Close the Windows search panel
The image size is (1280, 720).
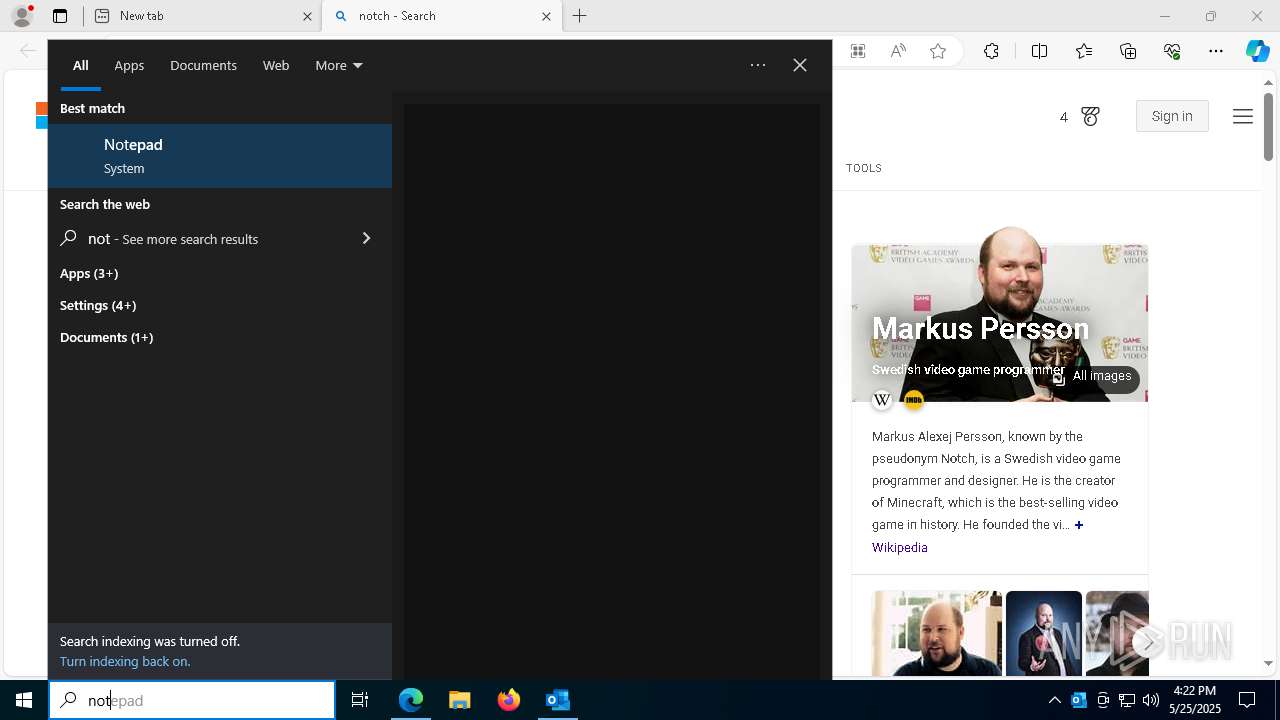[x=800, y=65]
